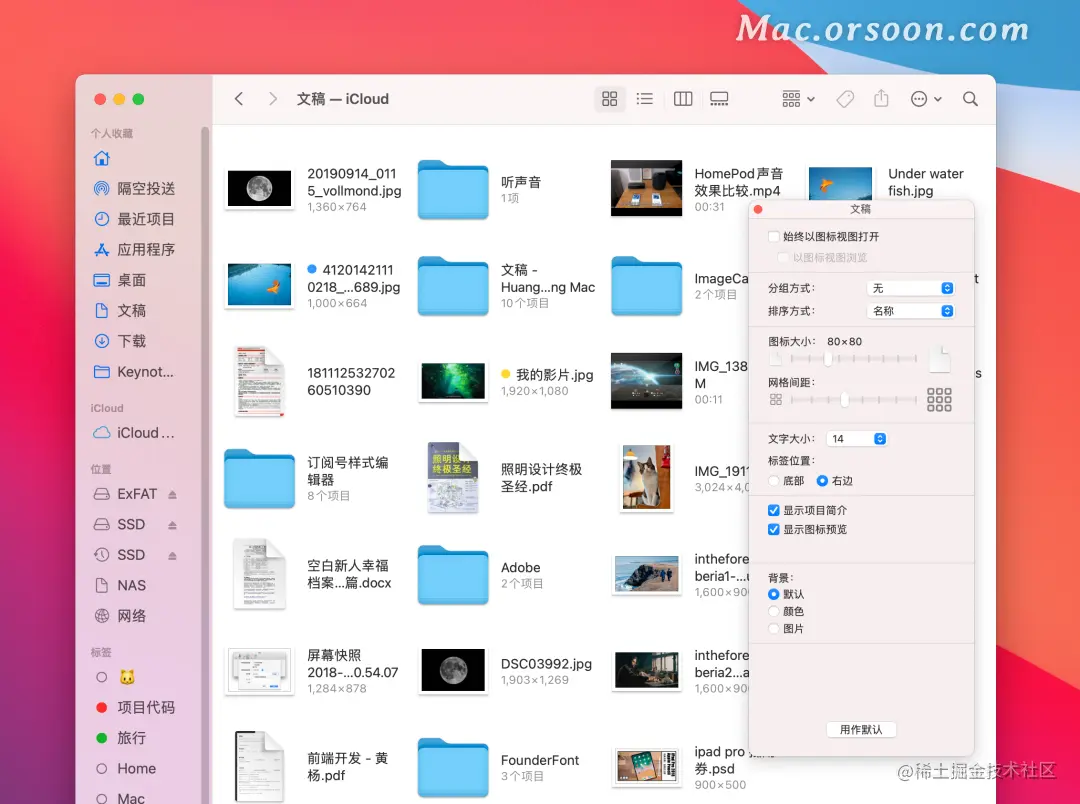The width and height of the screenshot is (1080, 804).
Task: Open the group-by toolbar menu
Action: (798, 99)
